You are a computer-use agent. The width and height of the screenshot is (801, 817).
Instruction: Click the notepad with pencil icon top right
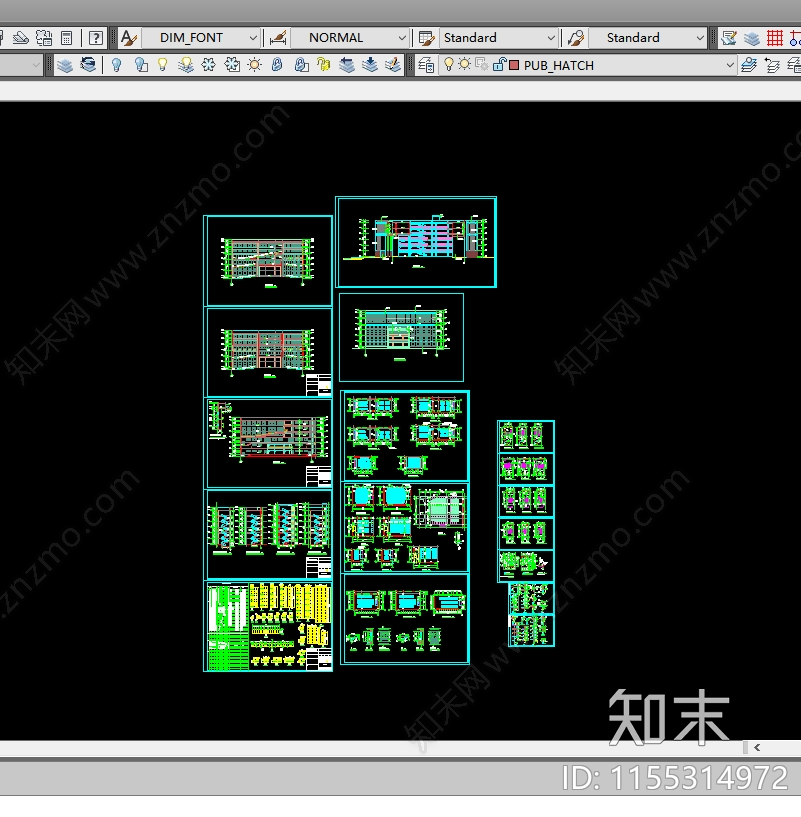[x=729, y=38]
